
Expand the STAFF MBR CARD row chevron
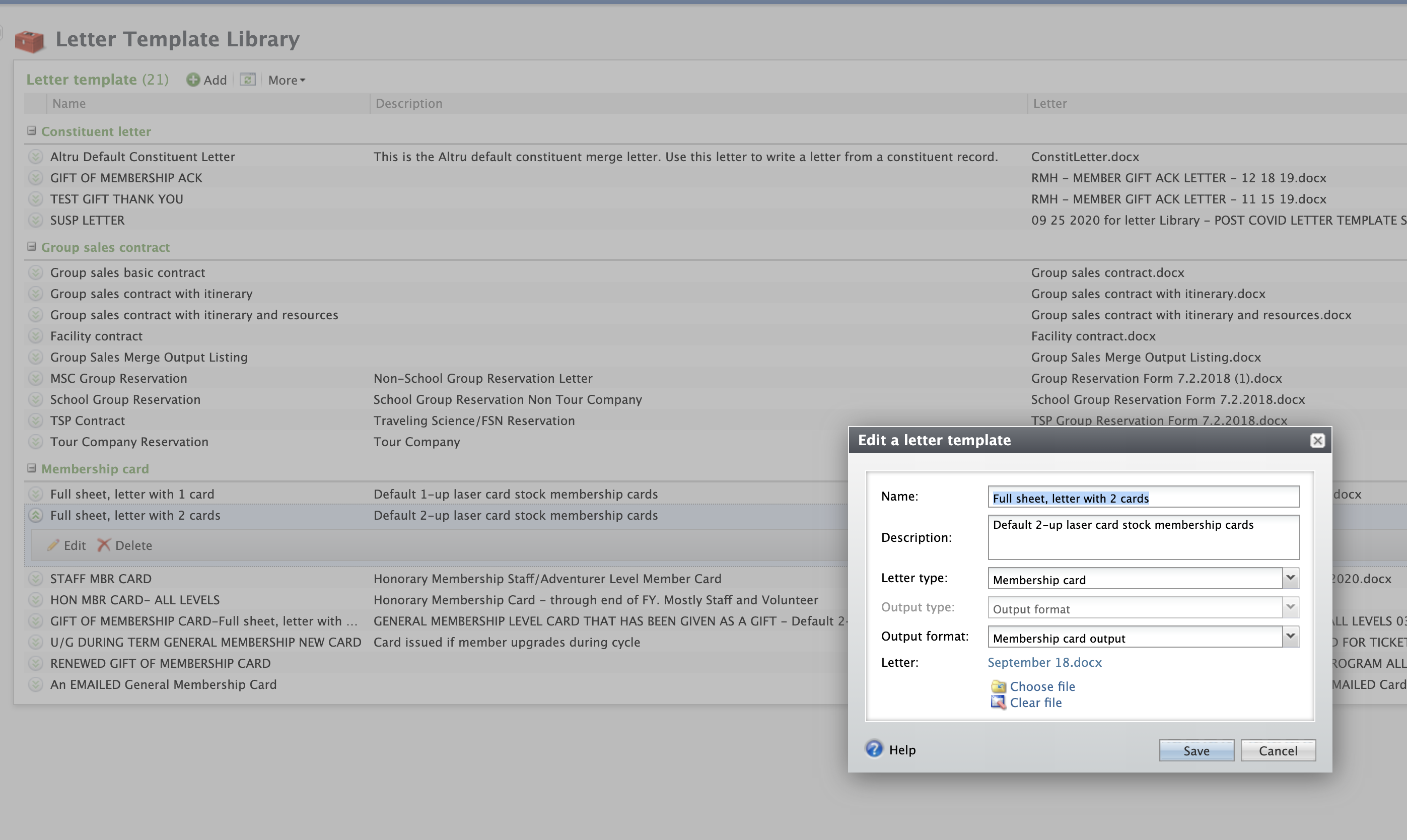(36, 579)
